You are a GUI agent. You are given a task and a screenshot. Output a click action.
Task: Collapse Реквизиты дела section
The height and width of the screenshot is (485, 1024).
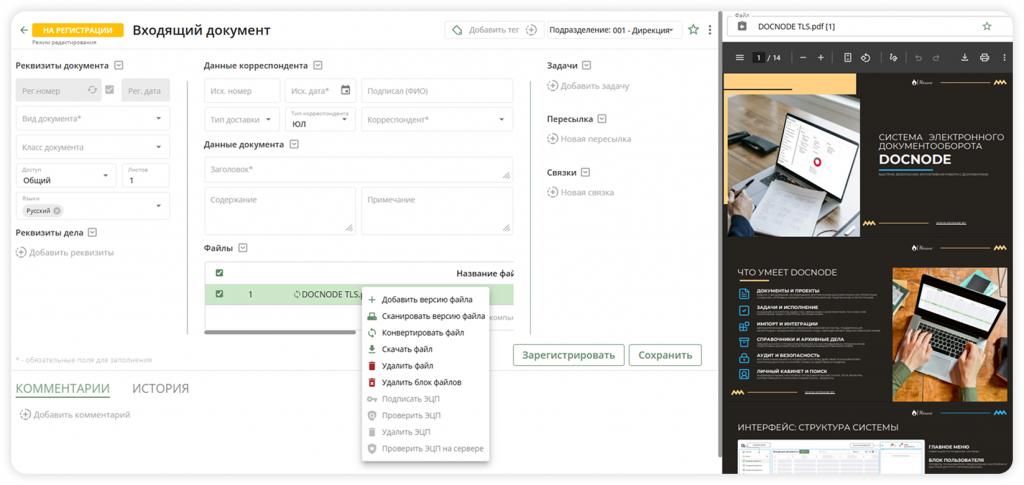92,232
